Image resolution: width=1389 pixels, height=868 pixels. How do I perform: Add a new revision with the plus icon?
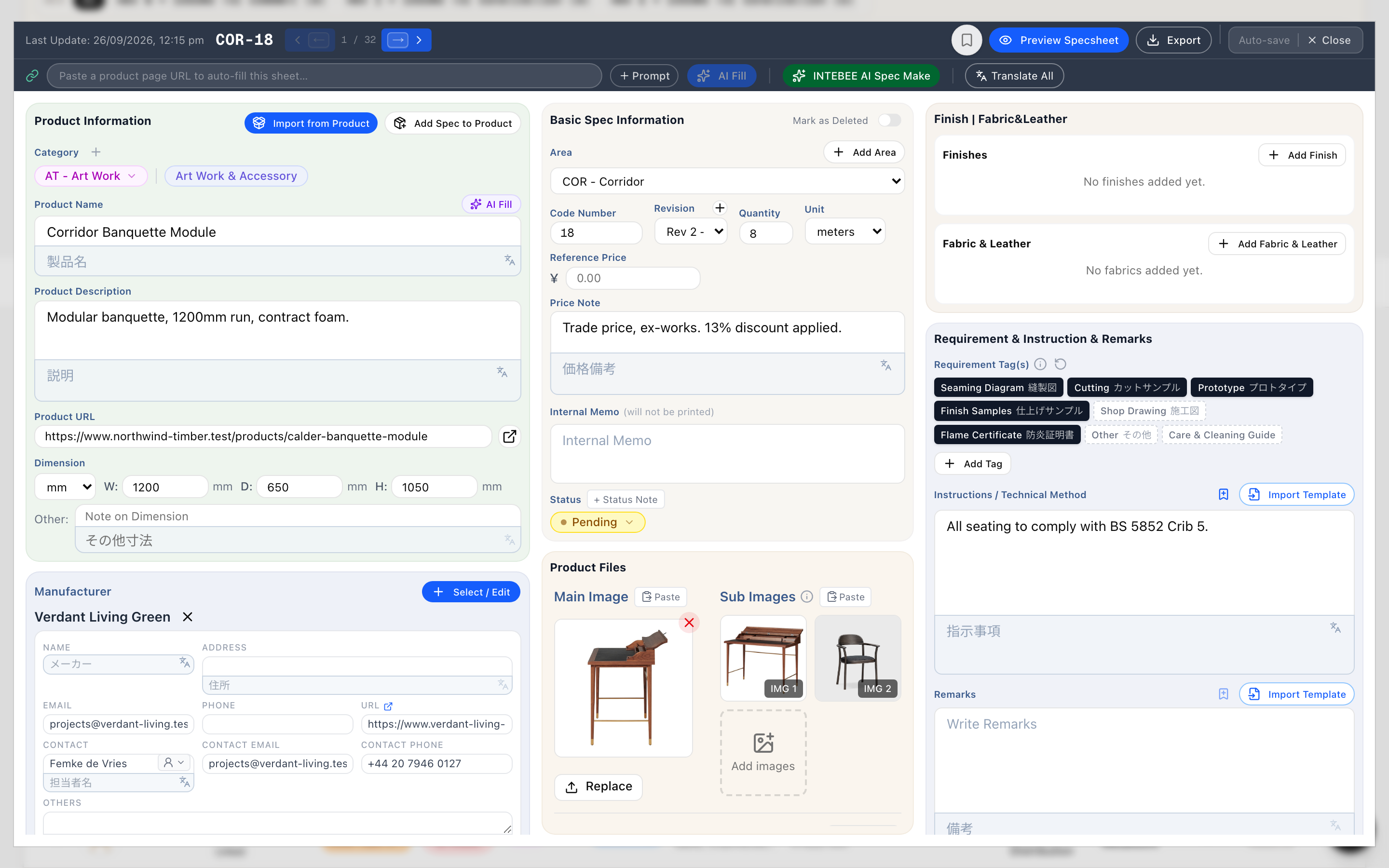(x=720, y=208)
